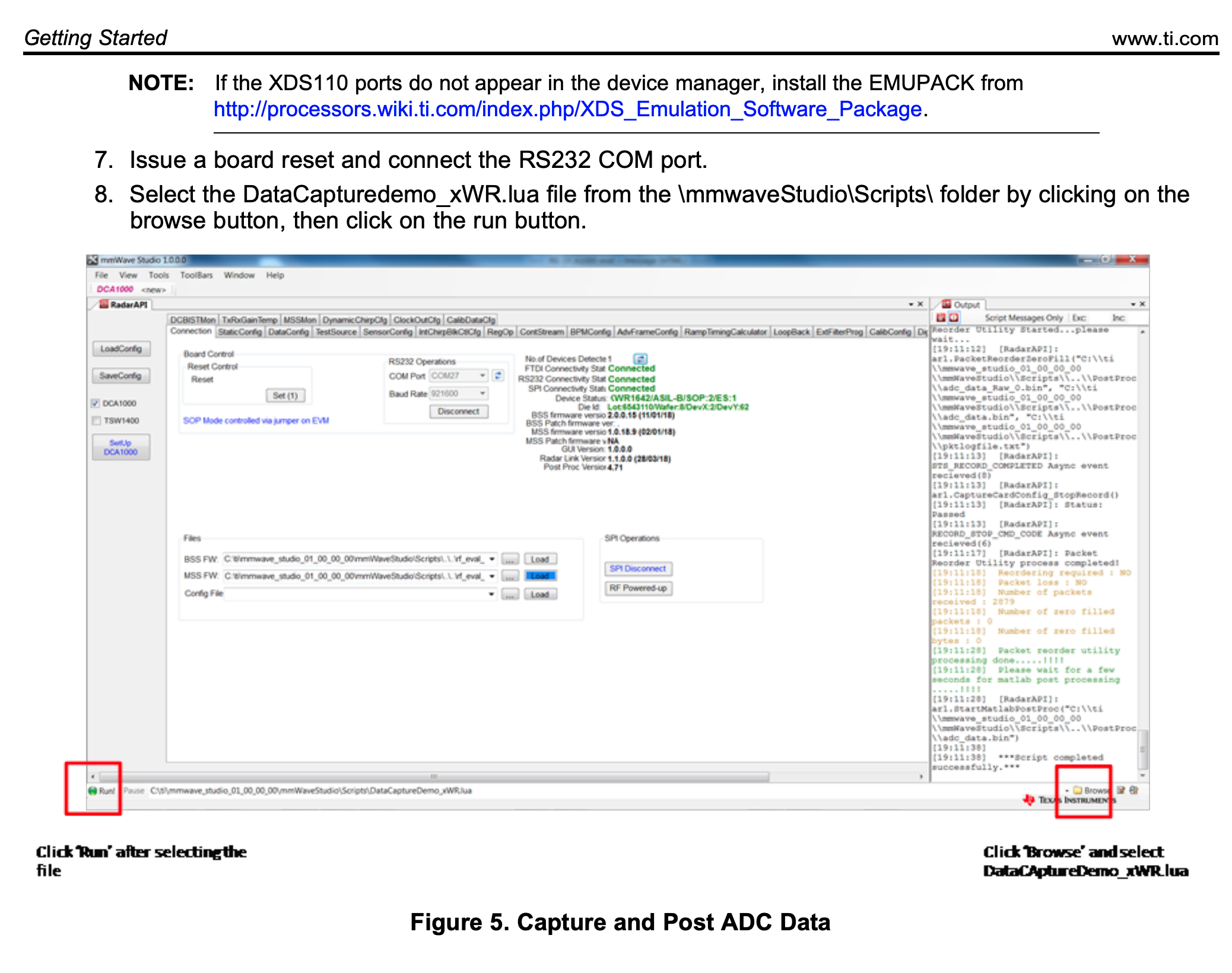This screenshot has width=1232, height=973.
Task: Click Load button for Config File
Action: pyautogui.click(x=540, y=594)
